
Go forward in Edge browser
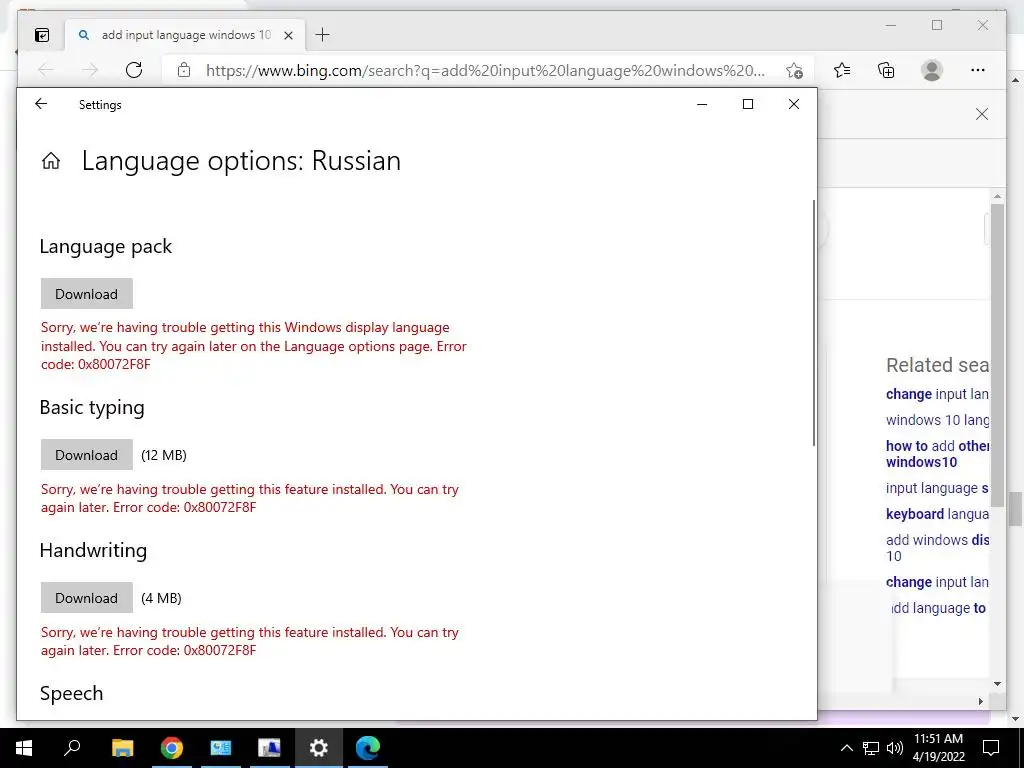pyautogui.click(x=90, y=70)
